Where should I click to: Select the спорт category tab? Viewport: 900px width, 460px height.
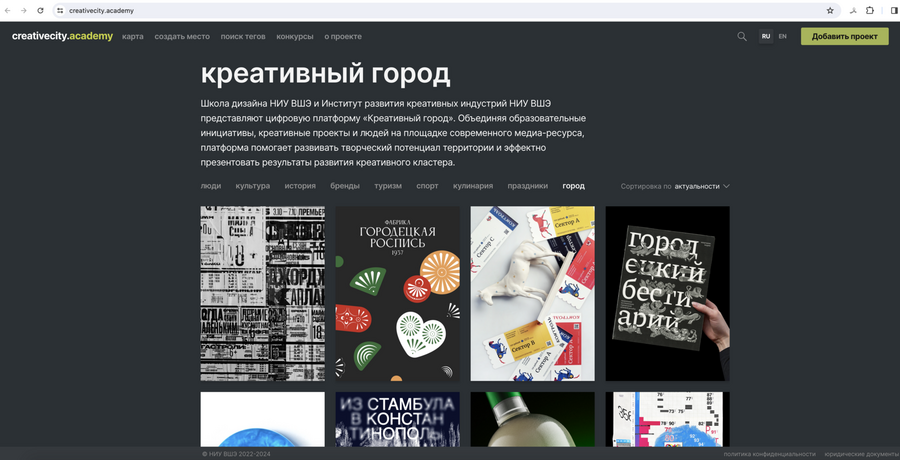tap(428, 186)
